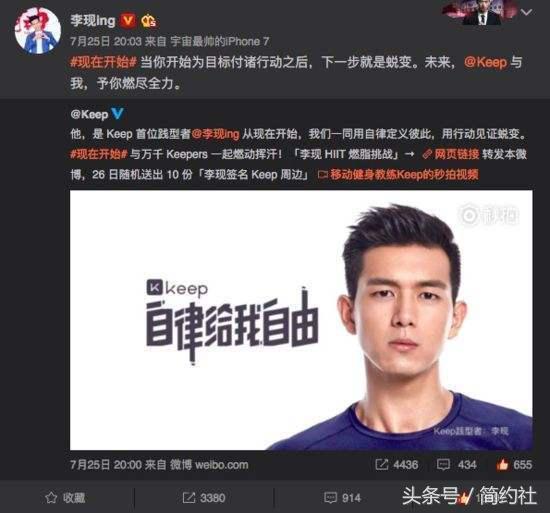
Task: Open the first #现在开始# hashtag in the post
Action: (103, 62)
